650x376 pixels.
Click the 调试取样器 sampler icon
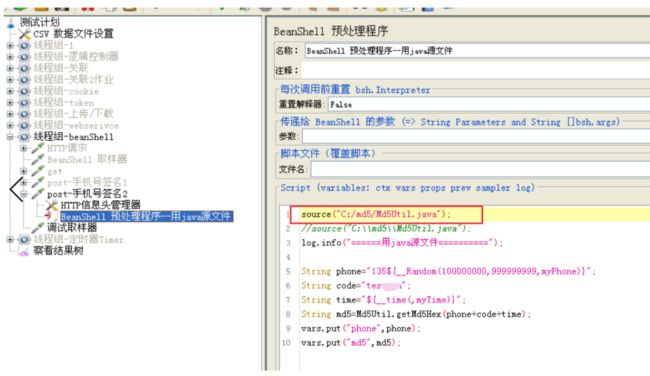pos(38,228)
